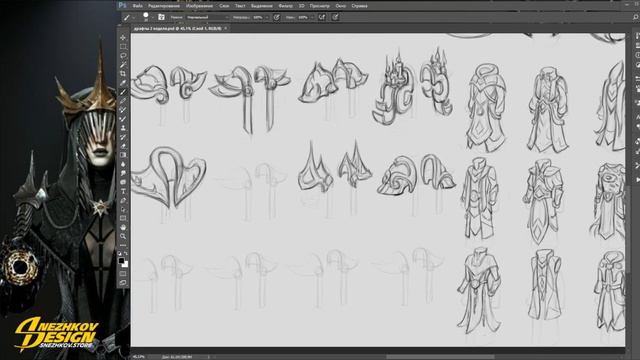The width and height of the screenshot is (640, 360).
Task: Toggle pressure-controls-opacity button
Action: pyautogui.click(x=277, y=17)
